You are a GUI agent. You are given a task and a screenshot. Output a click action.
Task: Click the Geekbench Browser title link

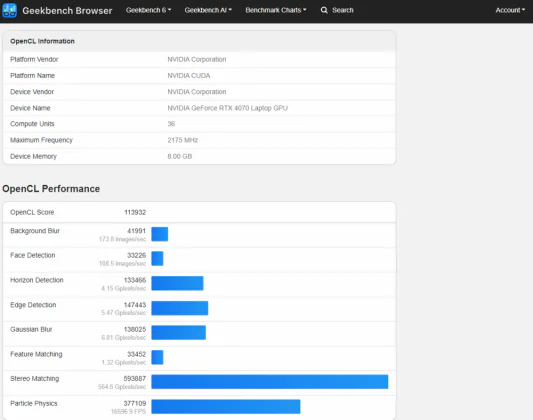(x=67, y=11)
